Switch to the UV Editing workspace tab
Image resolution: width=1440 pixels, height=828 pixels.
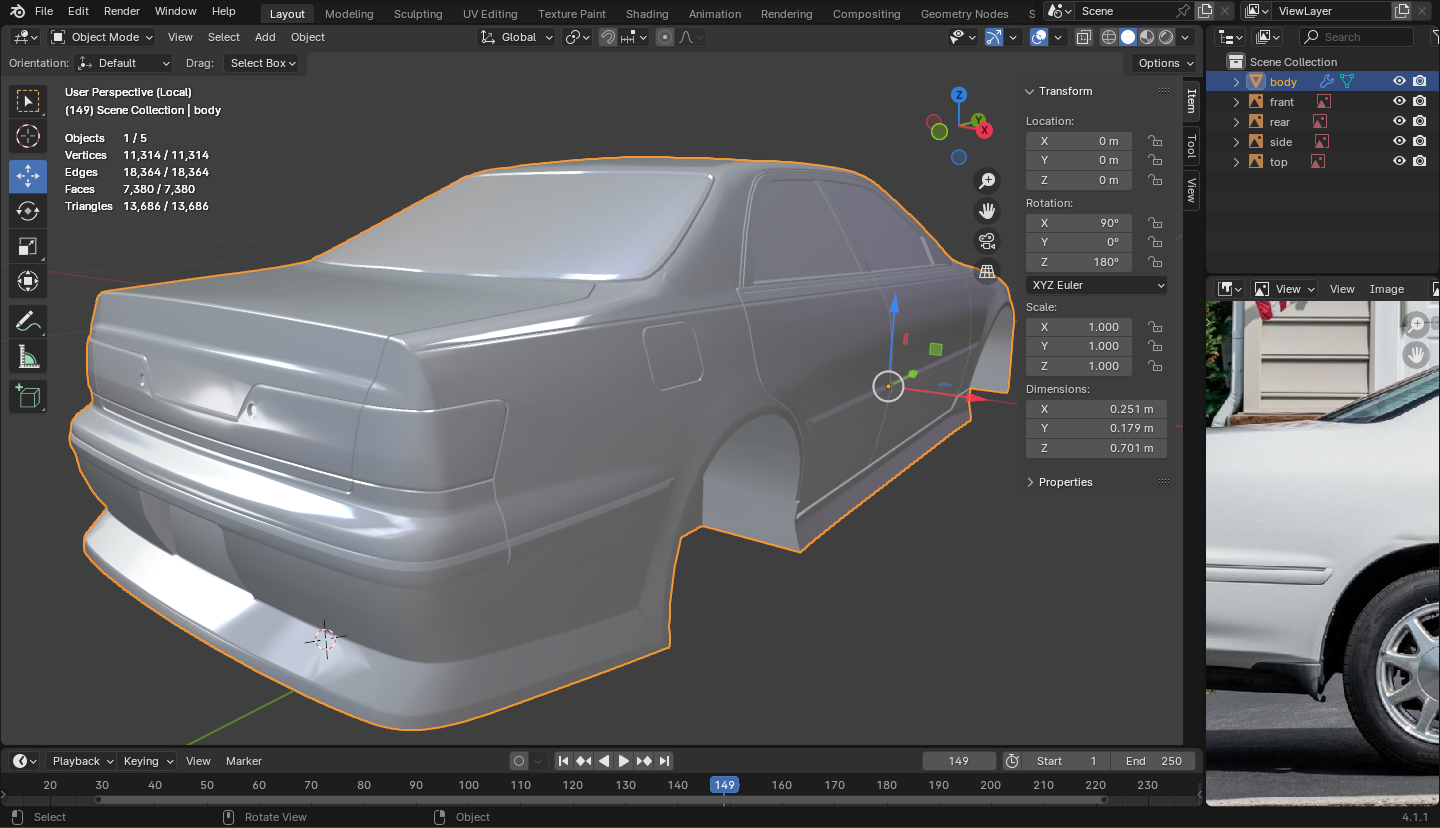(x=490, y=13)
